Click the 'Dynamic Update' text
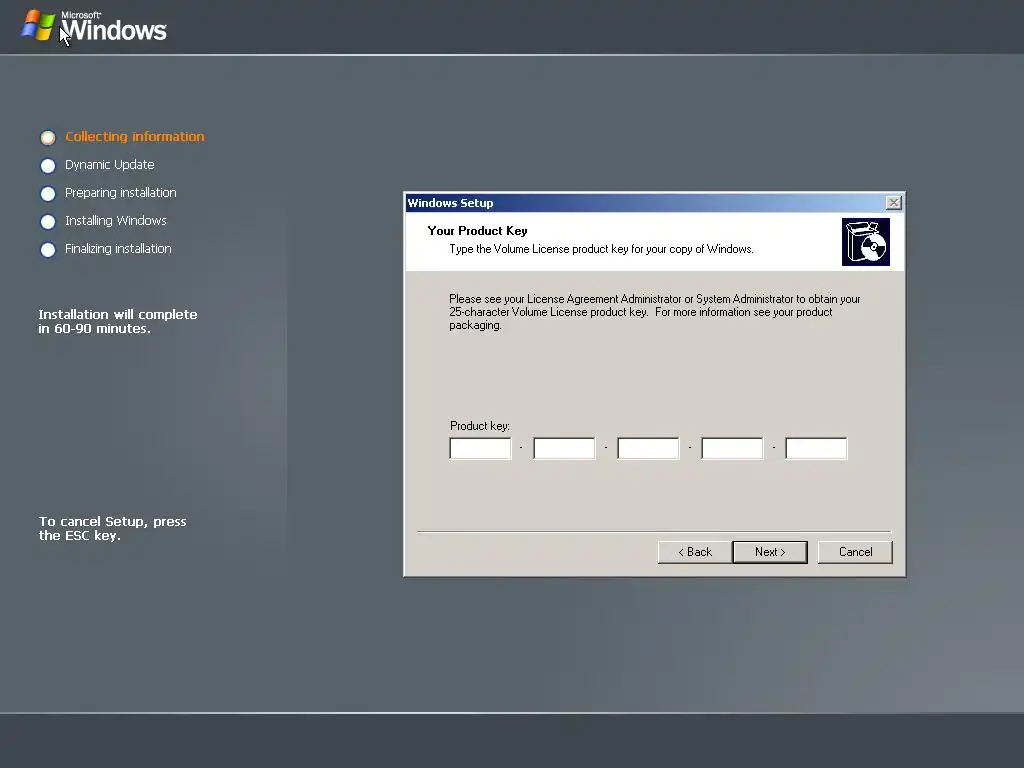The width and height of the screenshot is (1024, 768). click(x=110, y=165)
